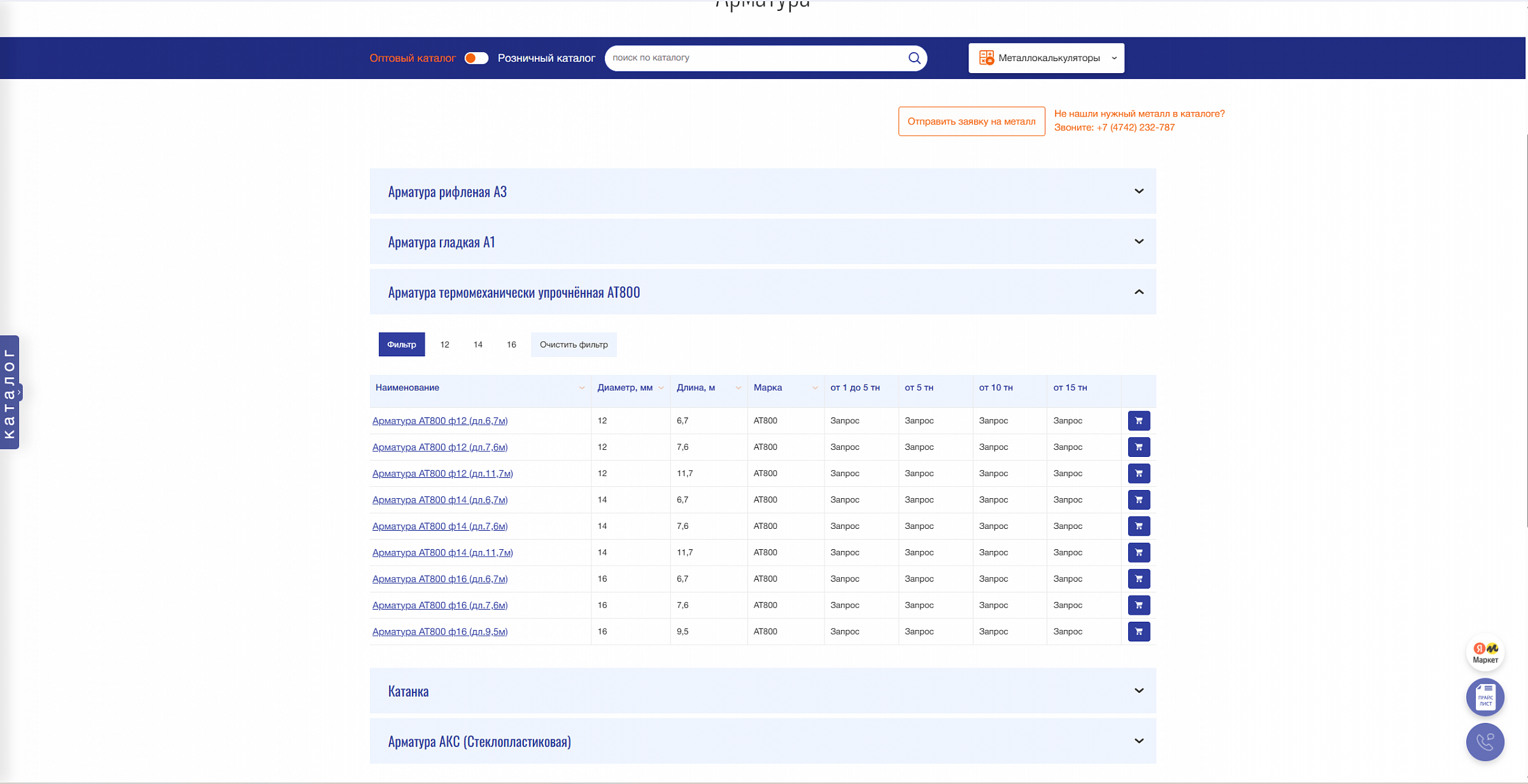
Task: Click Очистить фильтр button
Action: (573, 344)
